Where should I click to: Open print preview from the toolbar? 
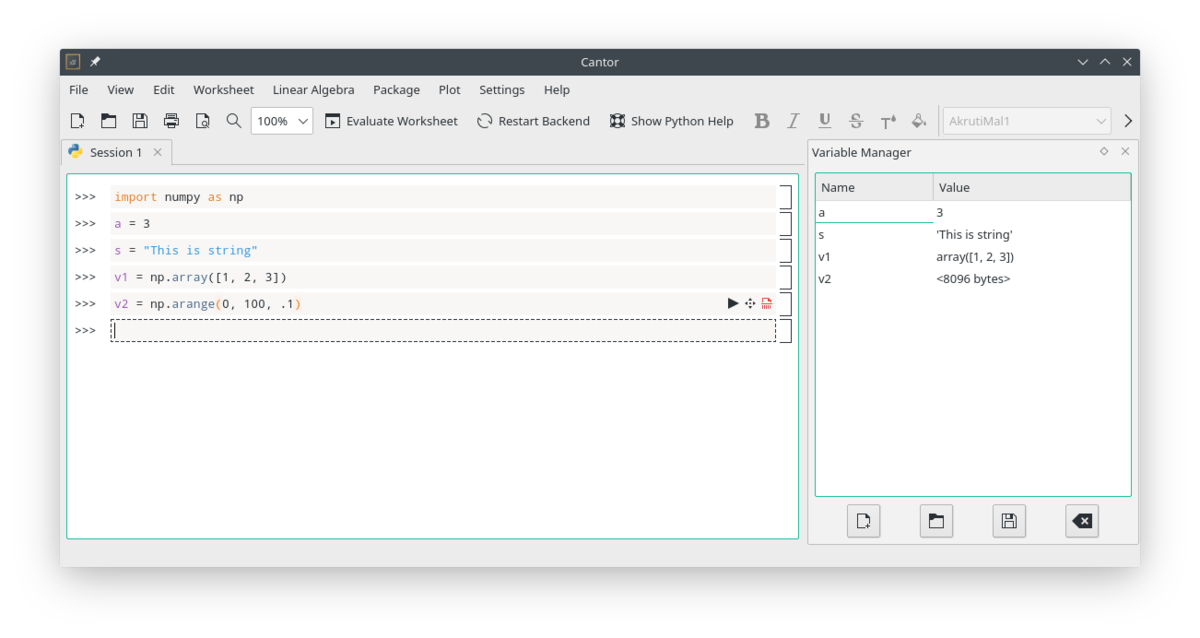(x=202, y=121)
